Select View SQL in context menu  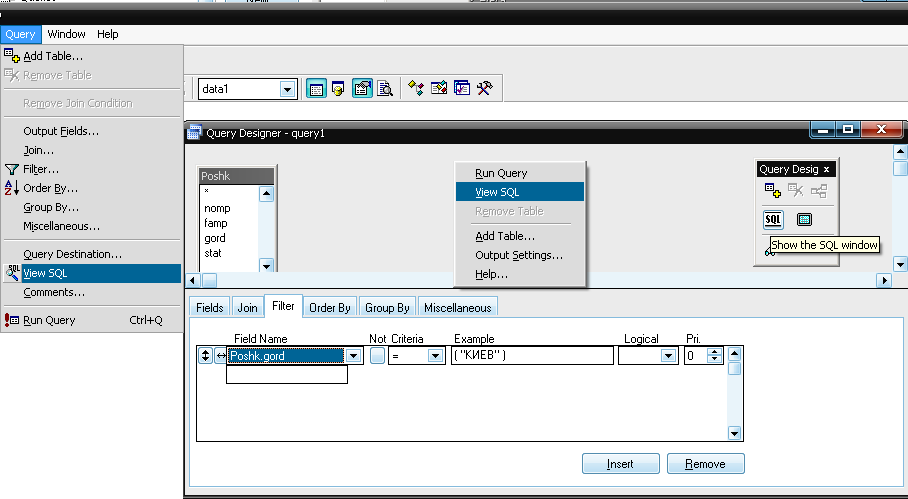pyautogui.click(x=519, y=192)
